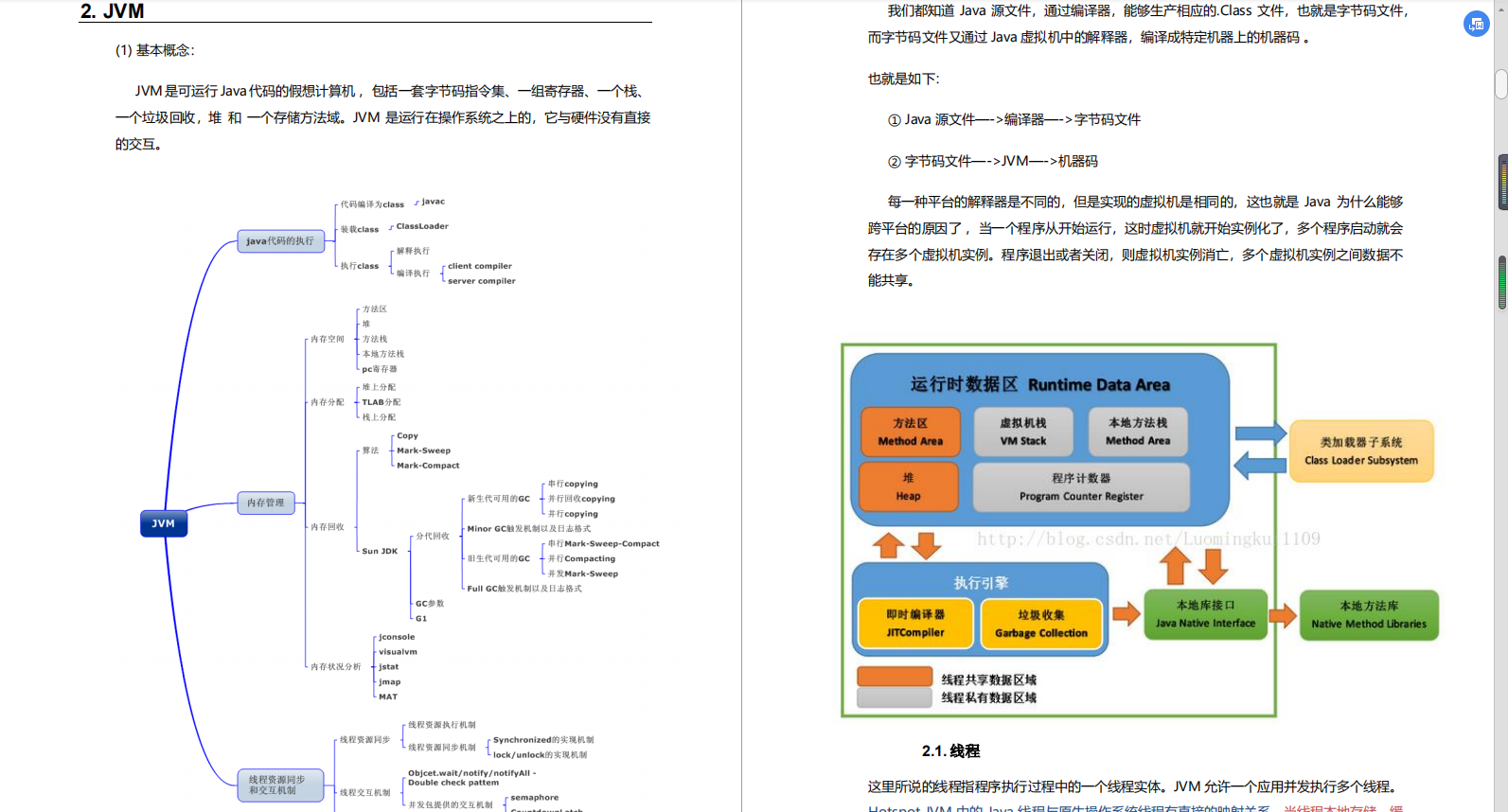This screenshot has height=812, width=1508.
Task: Click the 'Synchronized的实现机制' leaf
Action: [543, 740]
